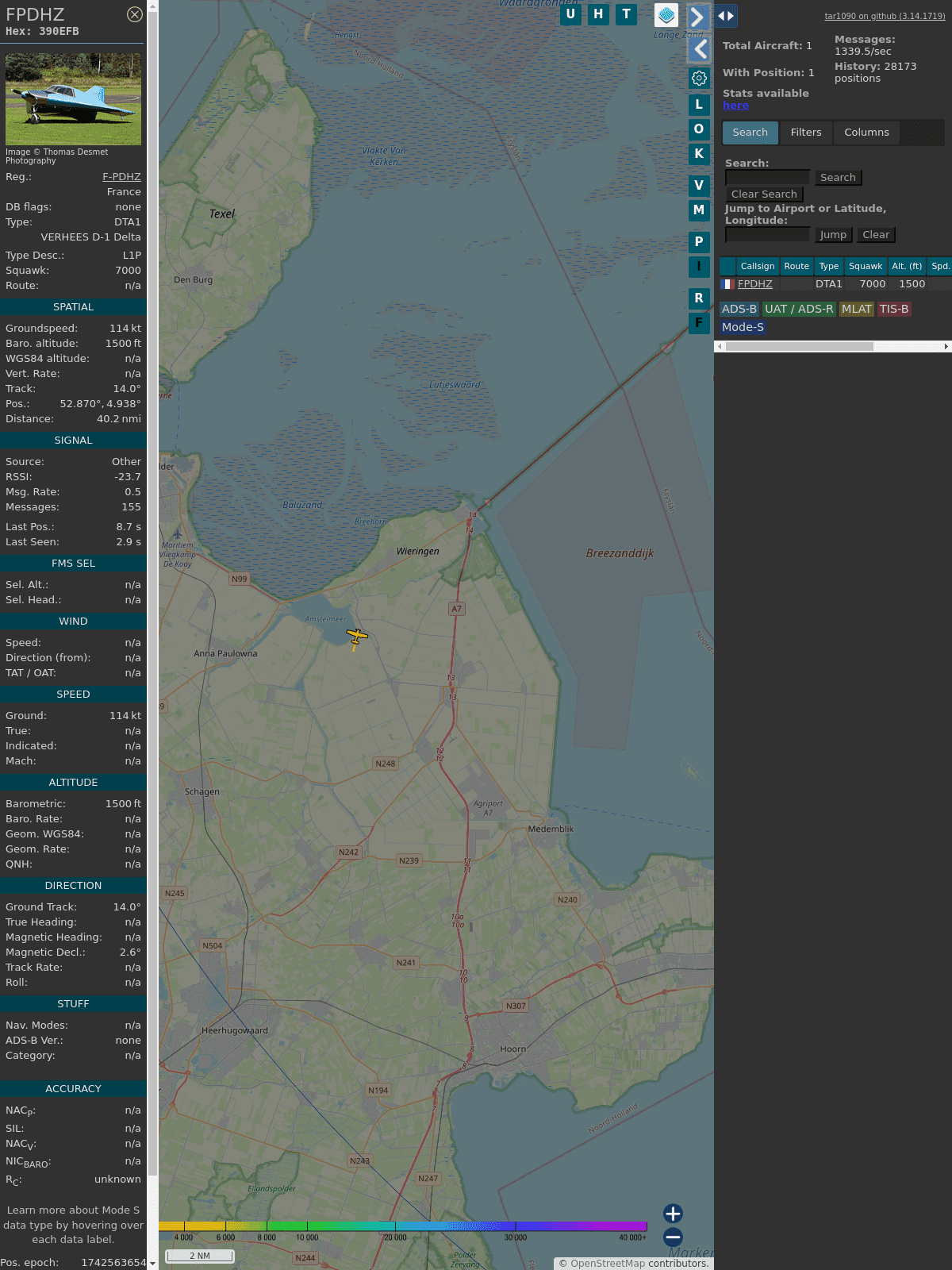Image resolution: width=952 pixels, height=1270 pixels.
Task: Open the F-PDHZ registration link
Action: click(121, 177)
